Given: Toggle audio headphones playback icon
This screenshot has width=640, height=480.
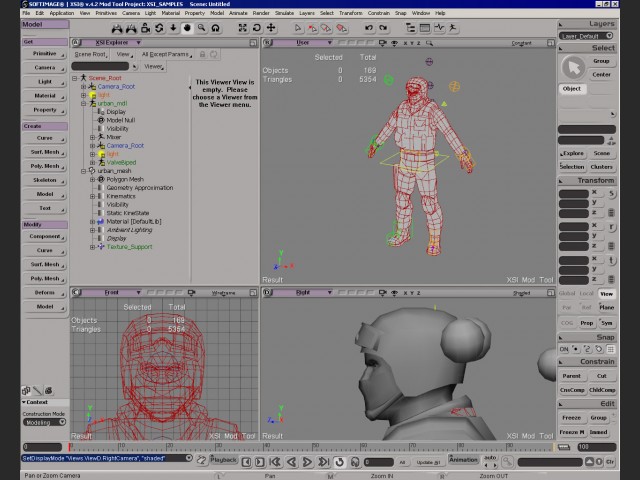Looking at the screenshot, I should point(355,462).
